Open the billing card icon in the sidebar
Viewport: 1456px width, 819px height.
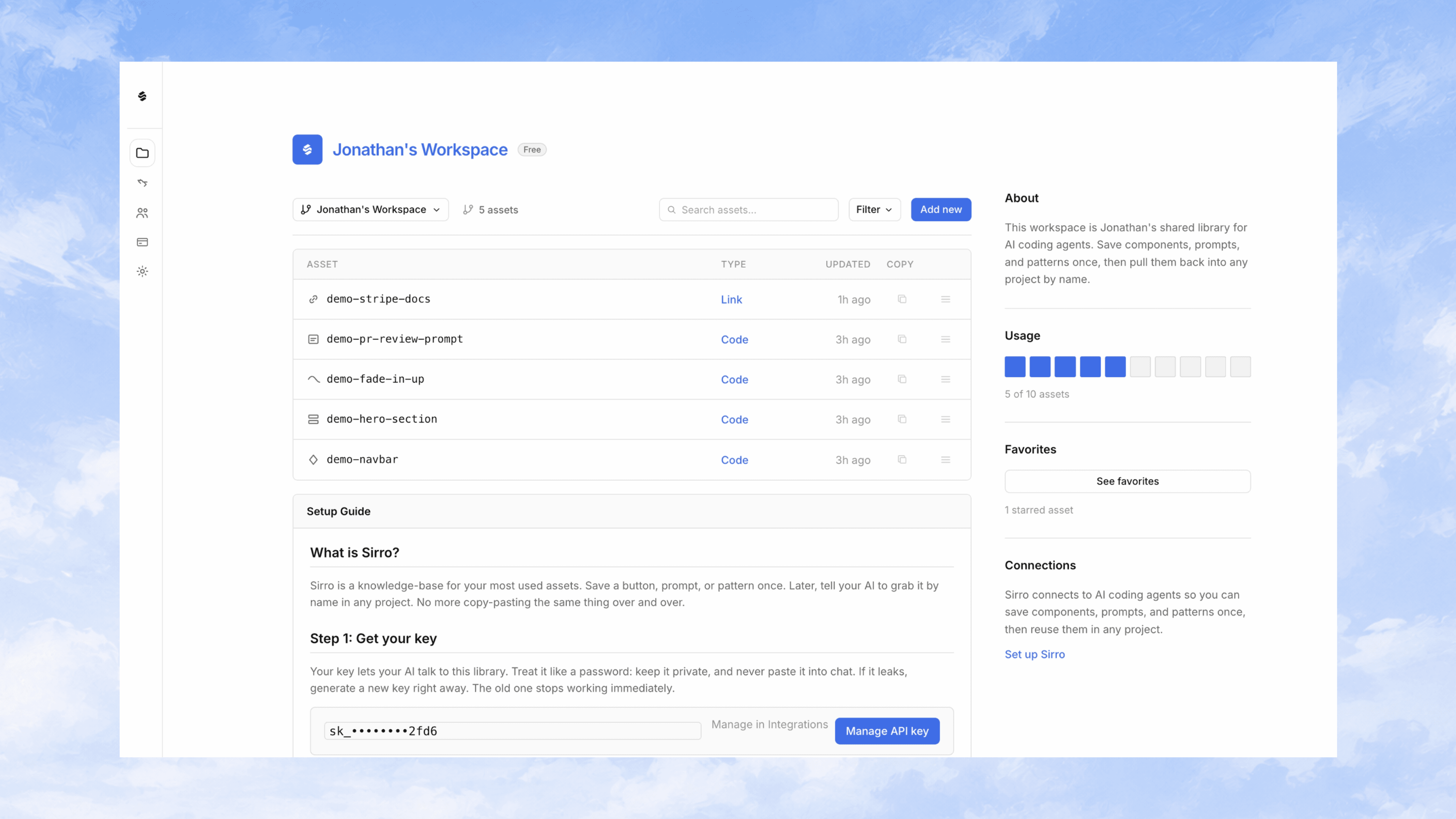point(143,242)
